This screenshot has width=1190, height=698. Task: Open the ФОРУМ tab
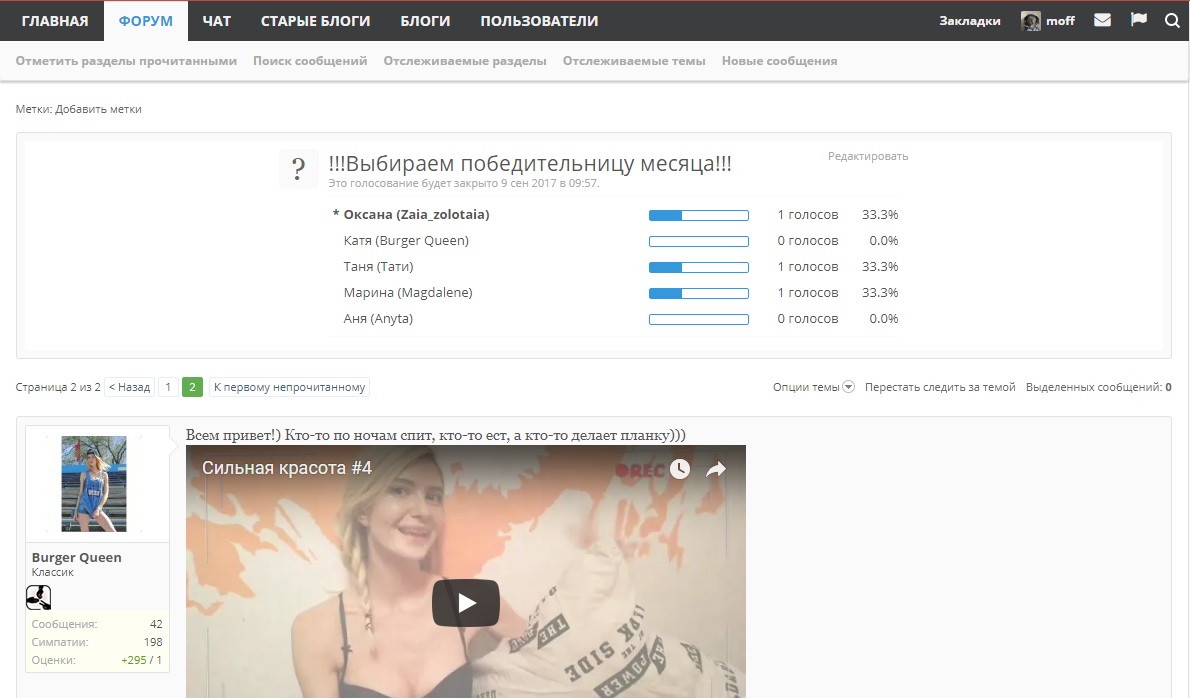coord(145,21)
